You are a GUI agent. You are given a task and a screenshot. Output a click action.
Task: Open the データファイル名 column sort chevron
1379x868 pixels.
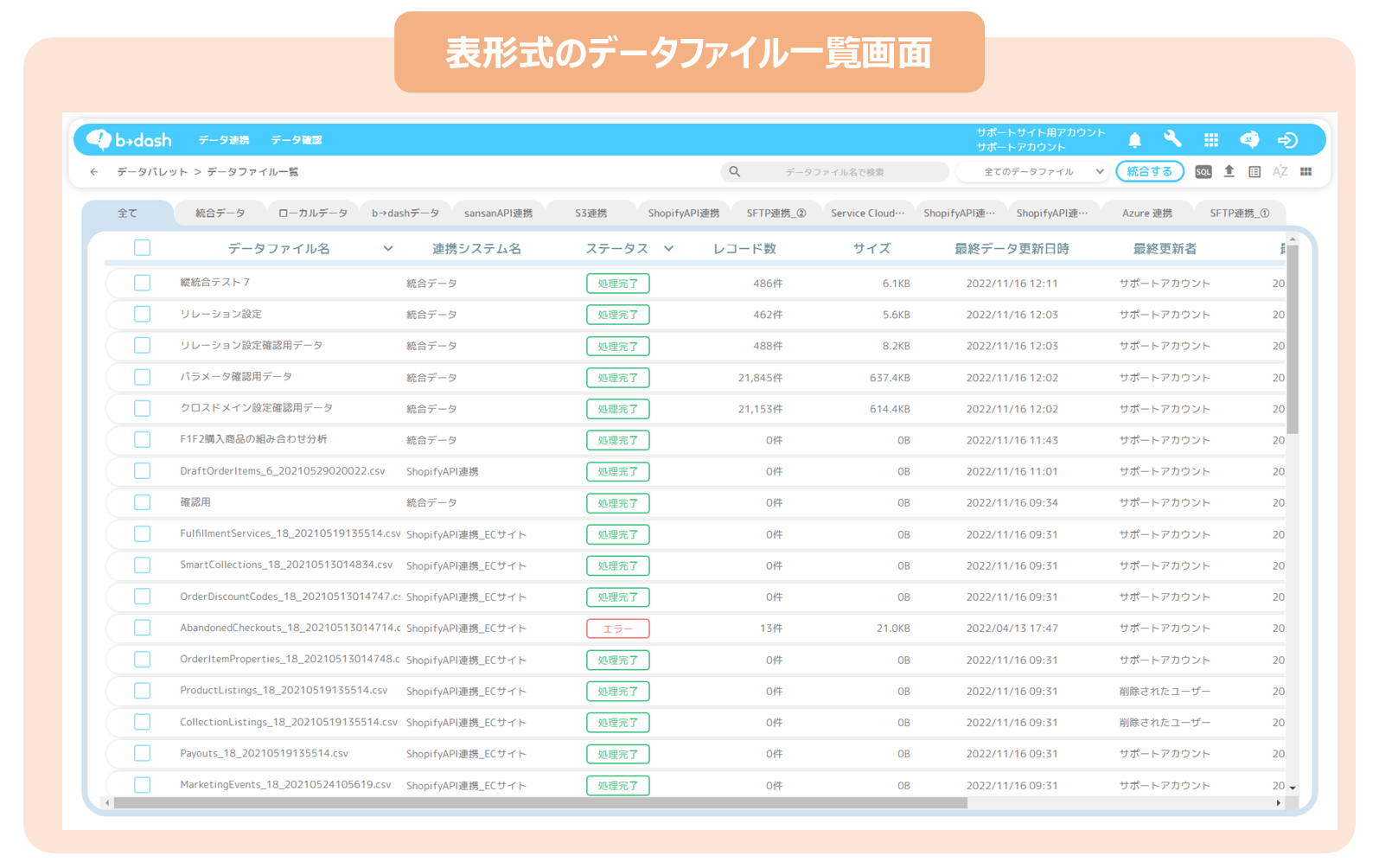pyautogui.click(x=388, y=249)
